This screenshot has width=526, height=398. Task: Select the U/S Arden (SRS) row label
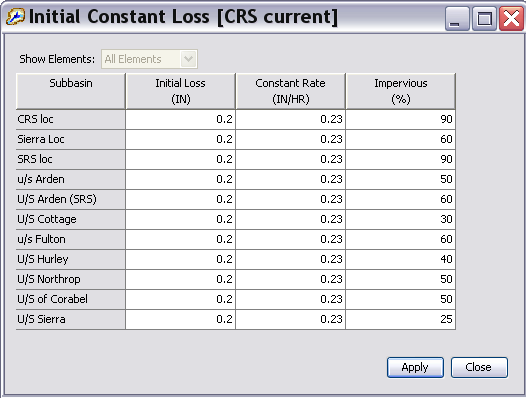point(71,199)
